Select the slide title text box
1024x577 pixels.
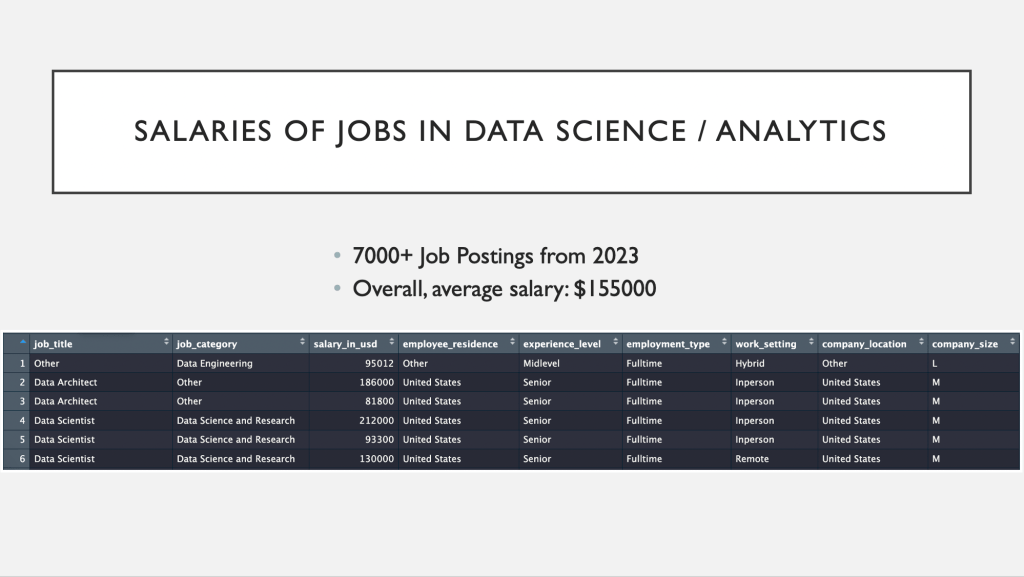(x=511, y=131)
